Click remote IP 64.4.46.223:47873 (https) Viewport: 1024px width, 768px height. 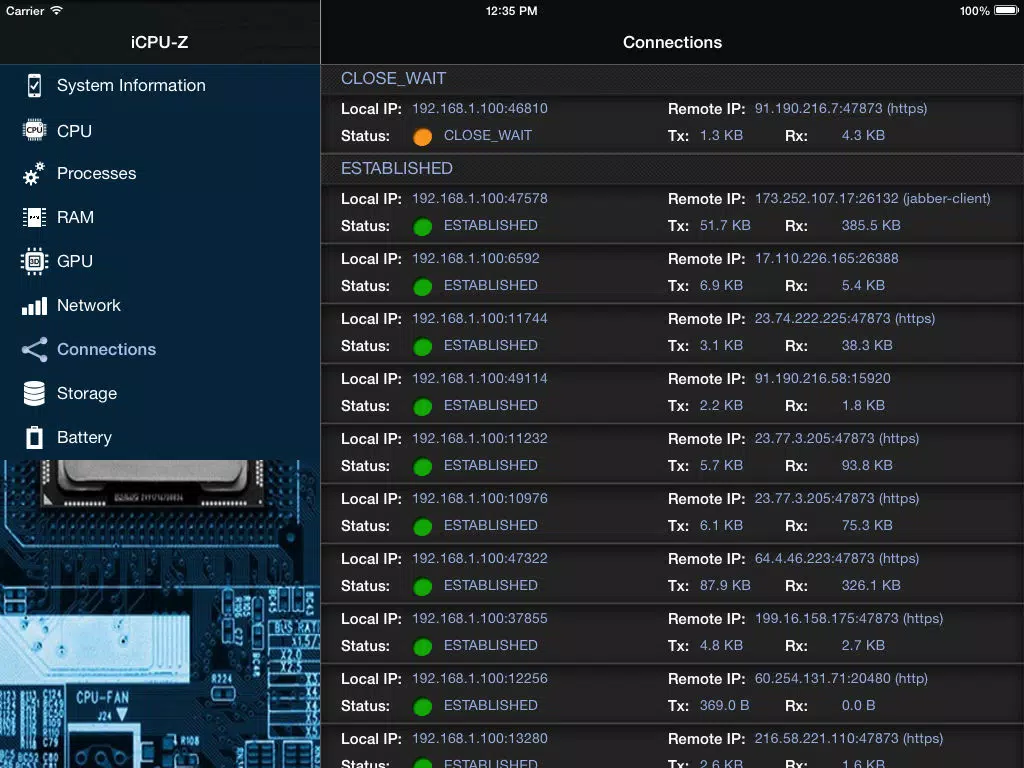837,559
